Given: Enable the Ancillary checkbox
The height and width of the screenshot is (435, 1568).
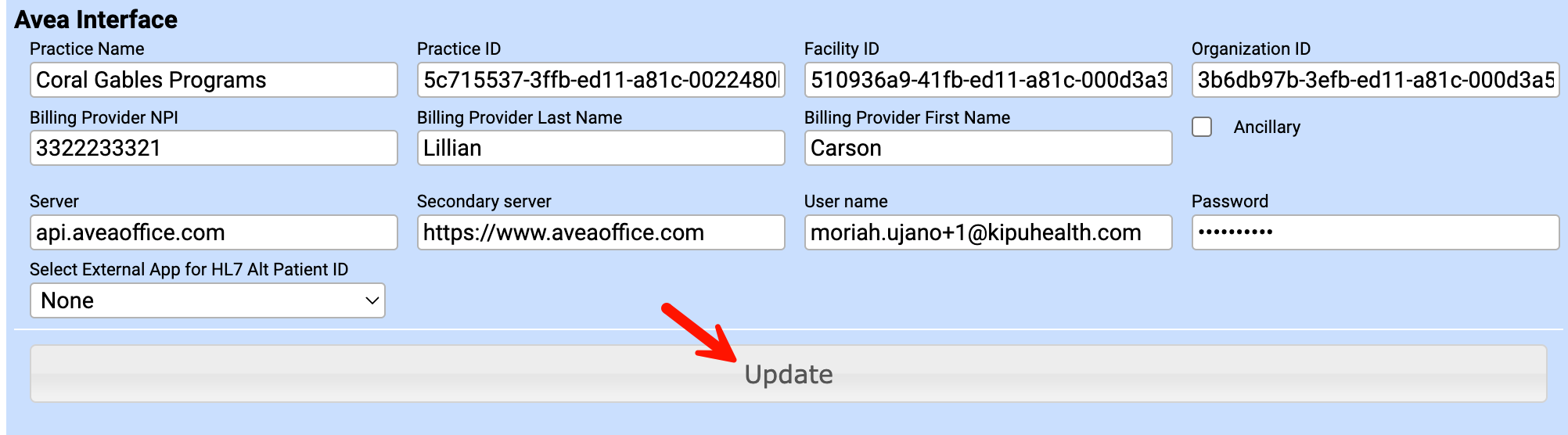Looking at the screenshot, I should 1202,127.
